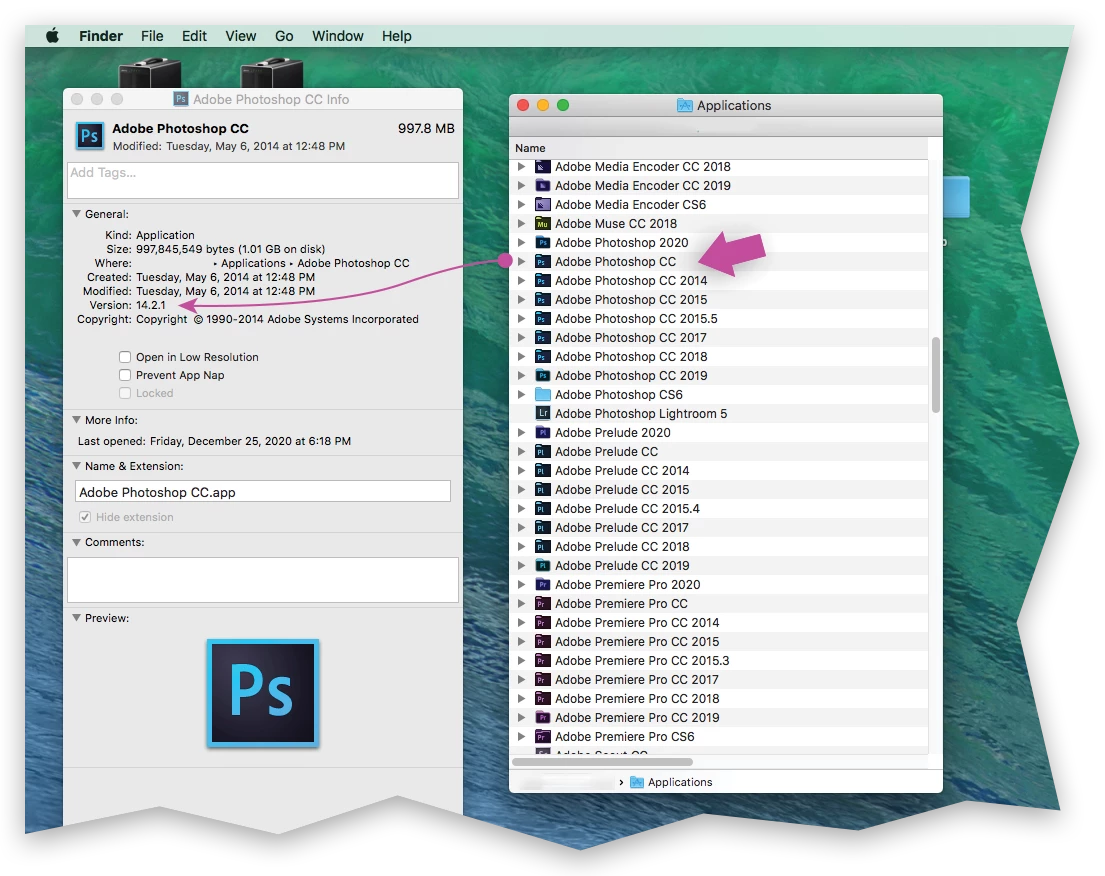The height and width of the screenshot is (876, 1105).
Task: Open the Finder menu
Action: [x=101, y=36]
